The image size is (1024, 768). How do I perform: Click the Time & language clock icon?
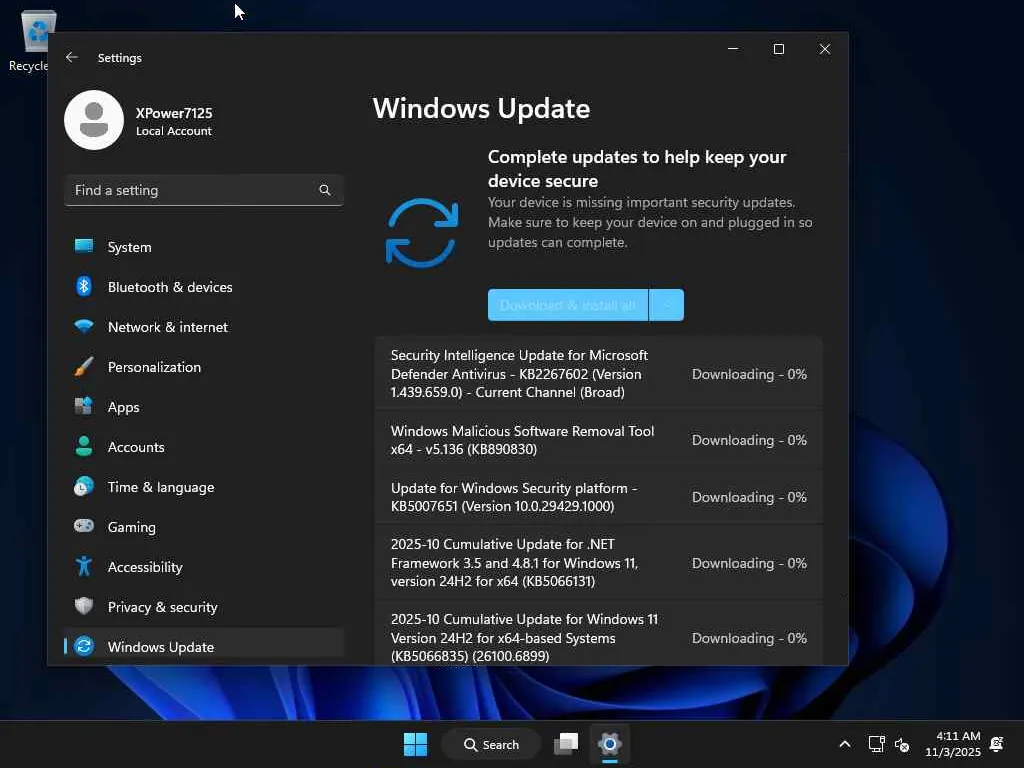point(84,487)
